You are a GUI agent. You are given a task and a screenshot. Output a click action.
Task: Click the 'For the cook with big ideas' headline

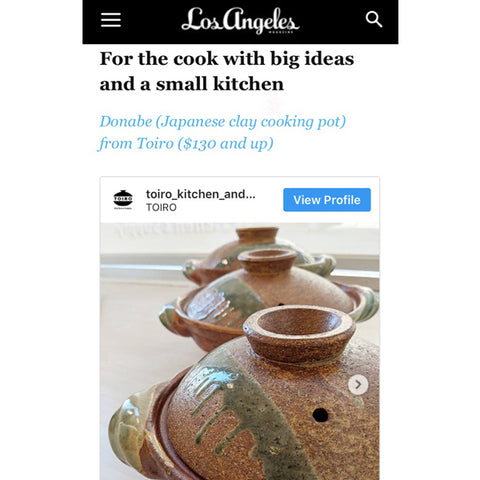click(227, 59)
